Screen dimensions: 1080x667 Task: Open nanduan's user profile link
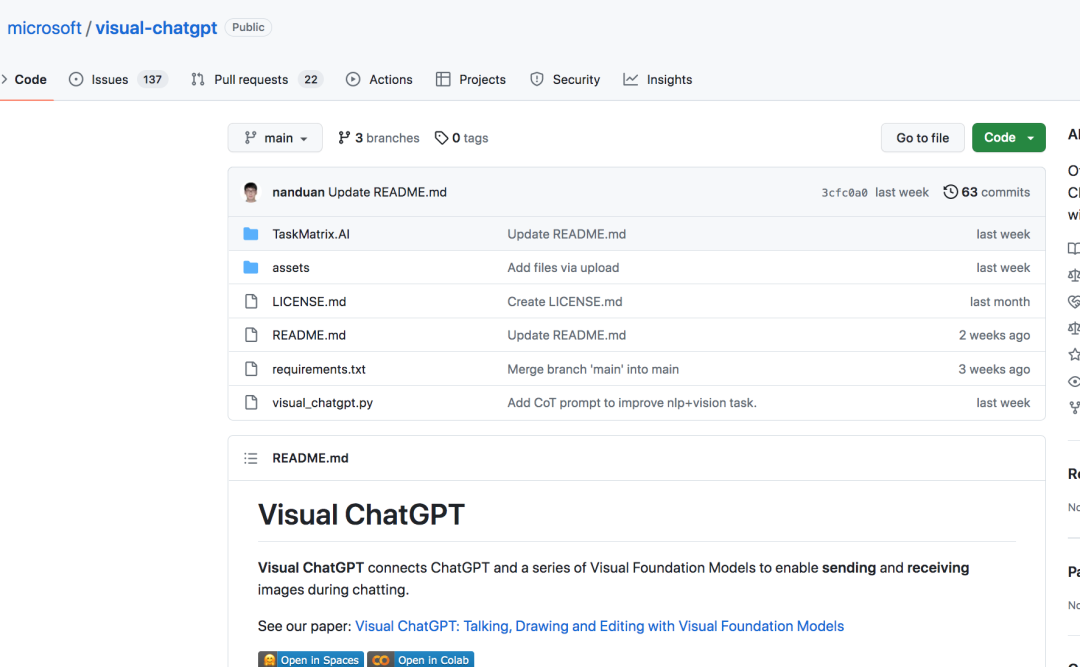(x=298, y=192)
